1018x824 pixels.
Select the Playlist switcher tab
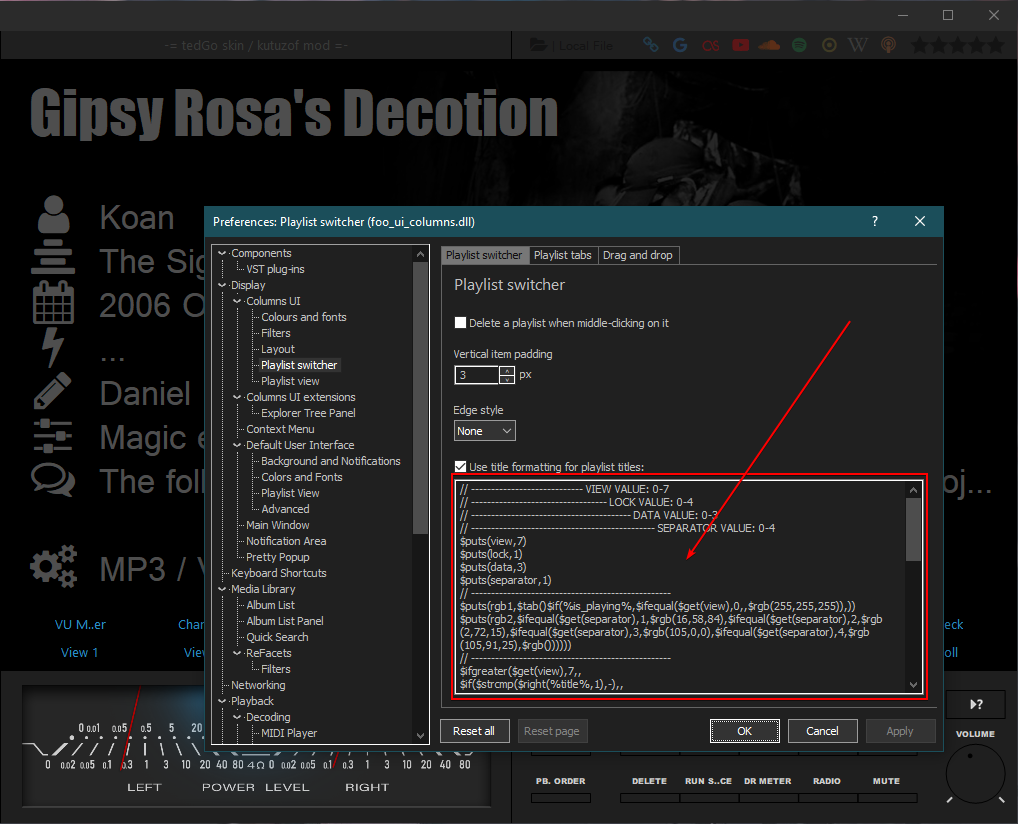484,255
